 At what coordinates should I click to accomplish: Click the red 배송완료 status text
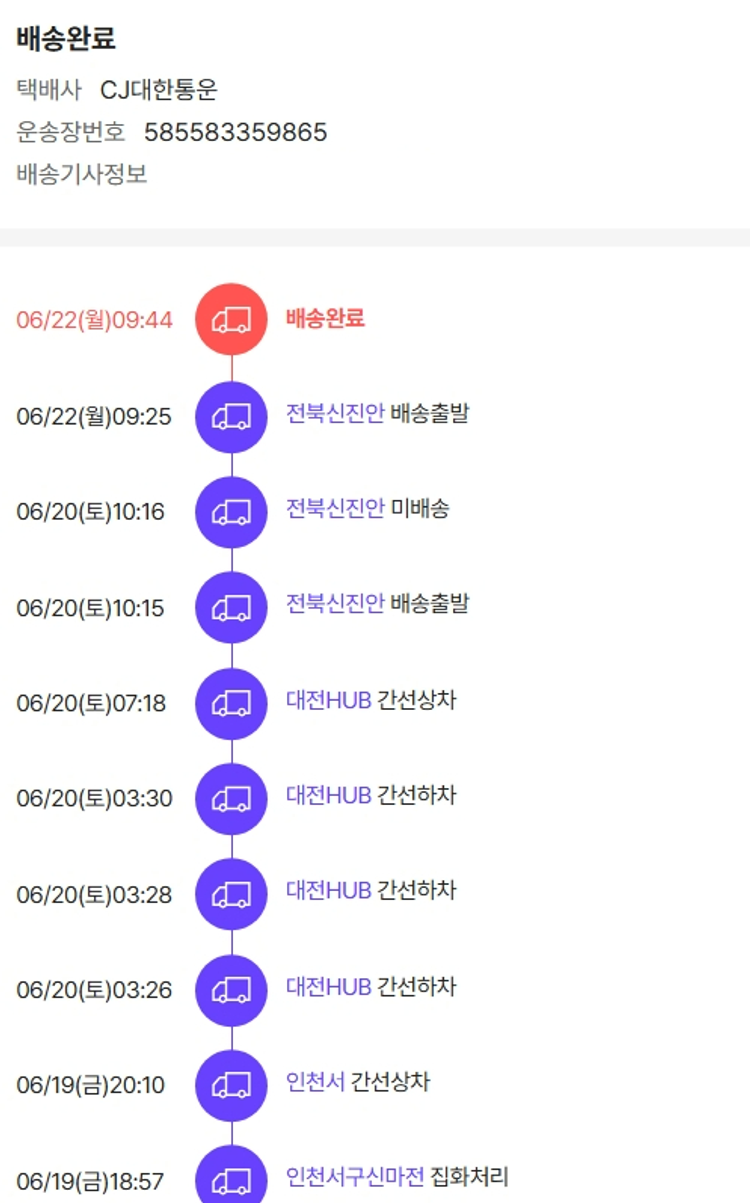click(325, 318)
